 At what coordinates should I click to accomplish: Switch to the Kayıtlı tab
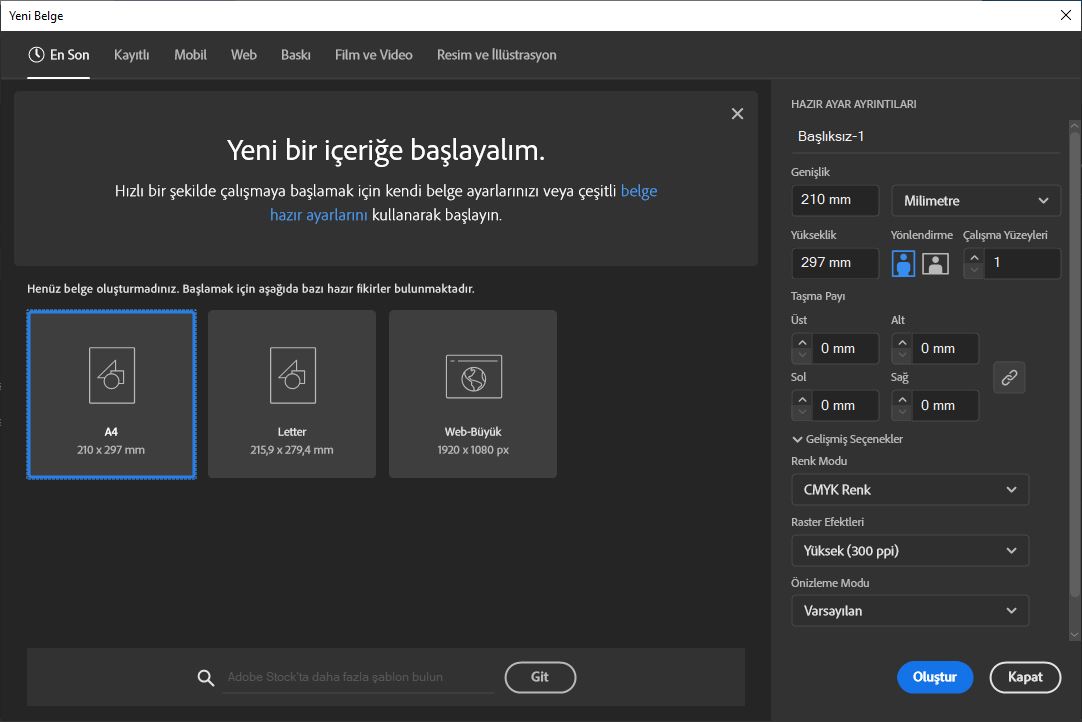click(131, 55)
